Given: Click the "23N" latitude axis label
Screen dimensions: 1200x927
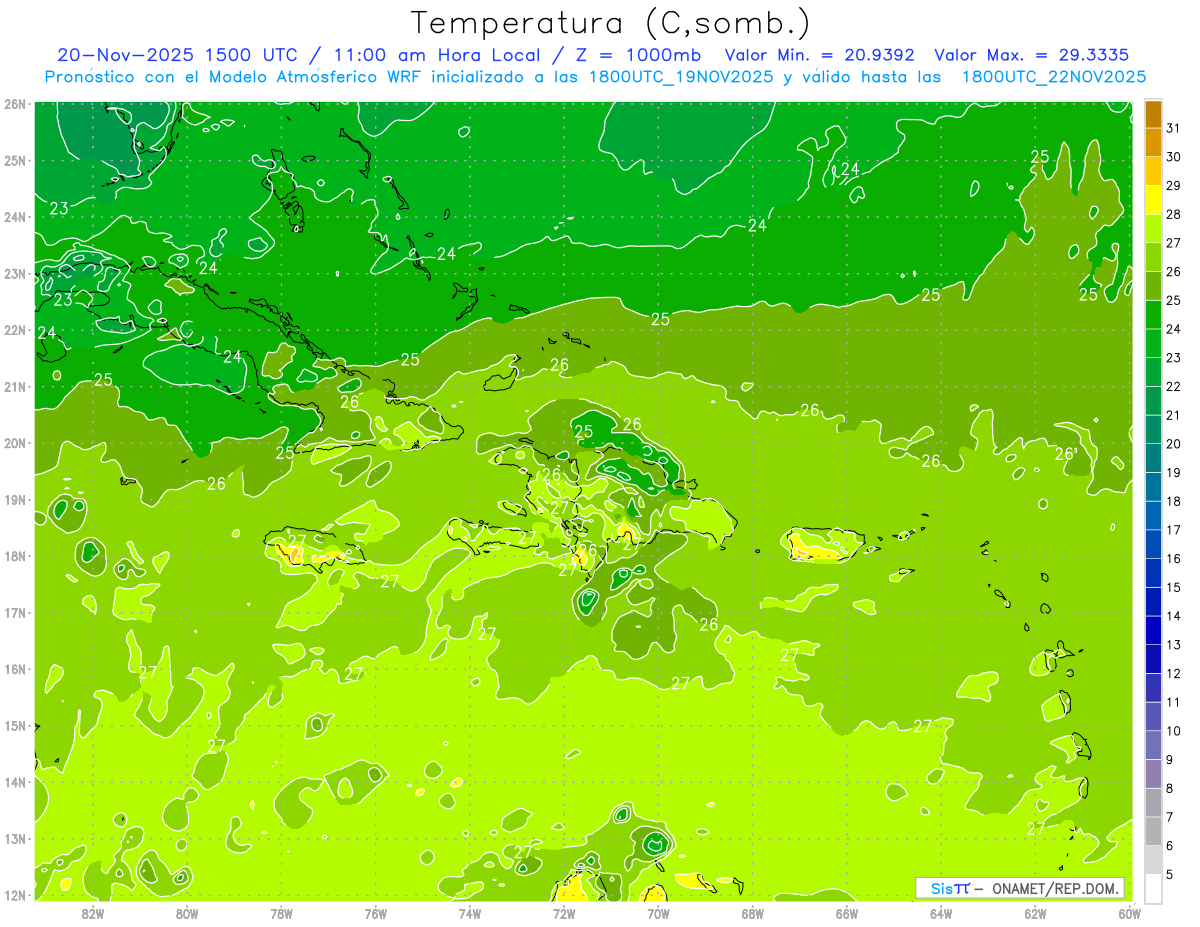Looking at the screenshot, I should click(x=15, y=273).
